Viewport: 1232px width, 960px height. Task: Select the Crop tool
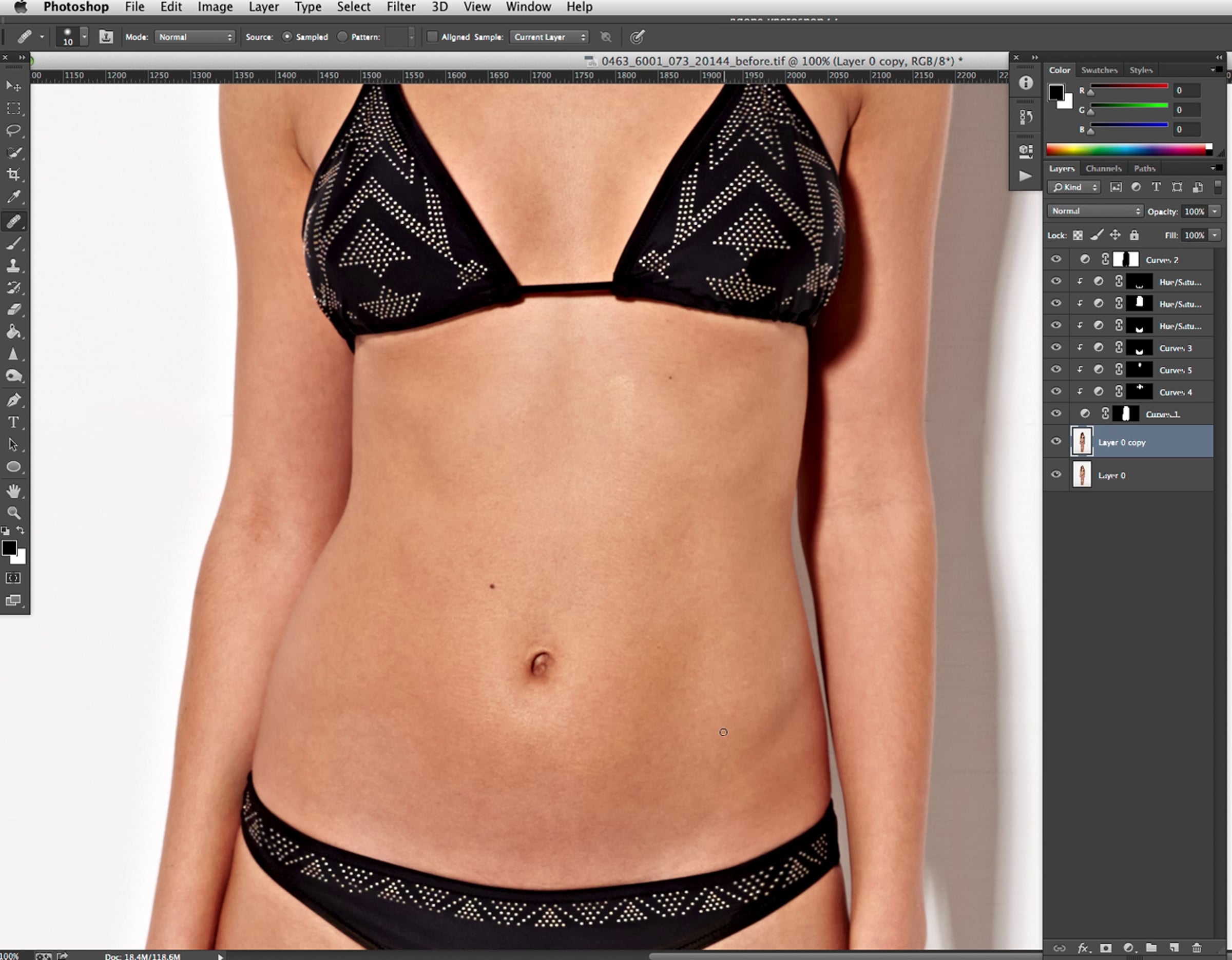[x=13, y=174]
